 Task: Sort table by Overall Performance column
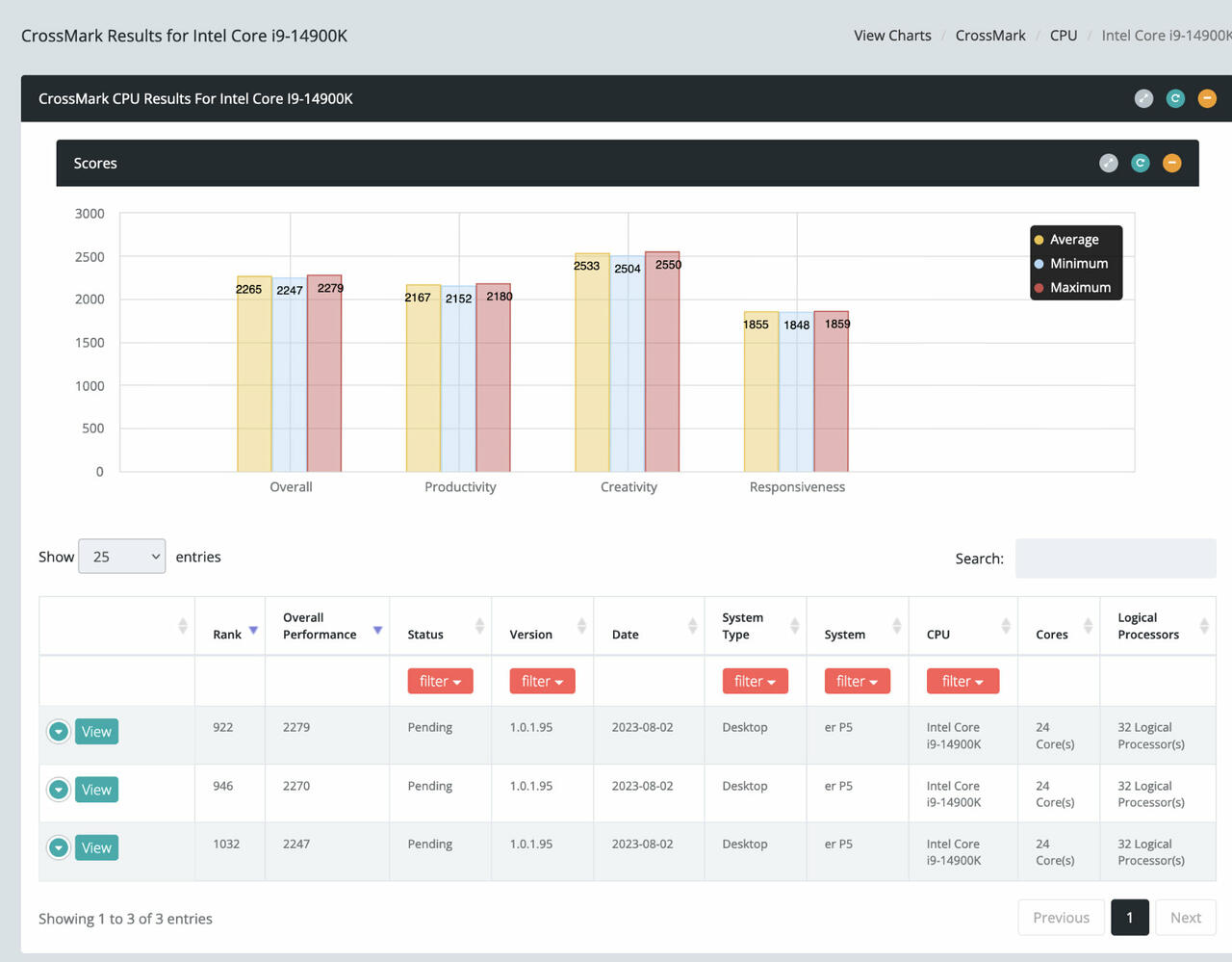coord(327,626)
